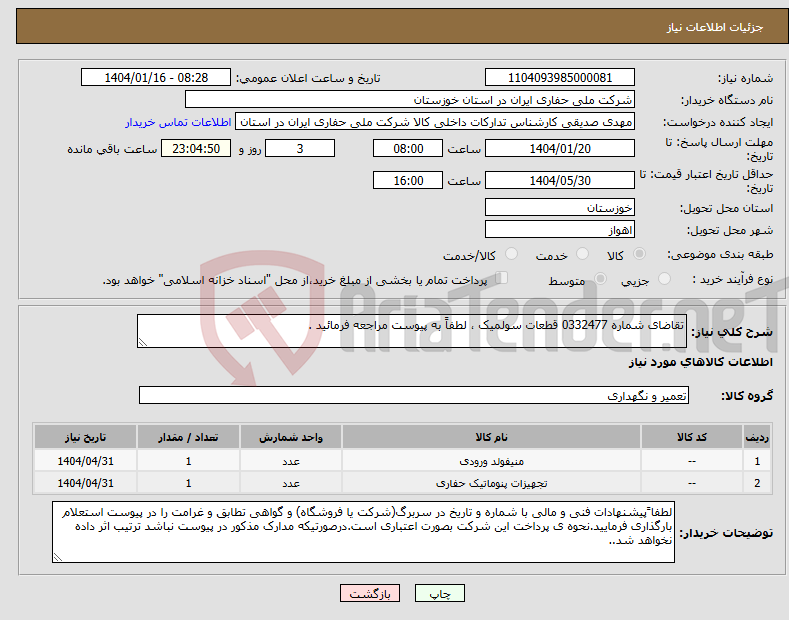Open buyer contact info link اطلاعات تماس خریدار
Screen dimensions: 789x620
[x=178, y=122]
